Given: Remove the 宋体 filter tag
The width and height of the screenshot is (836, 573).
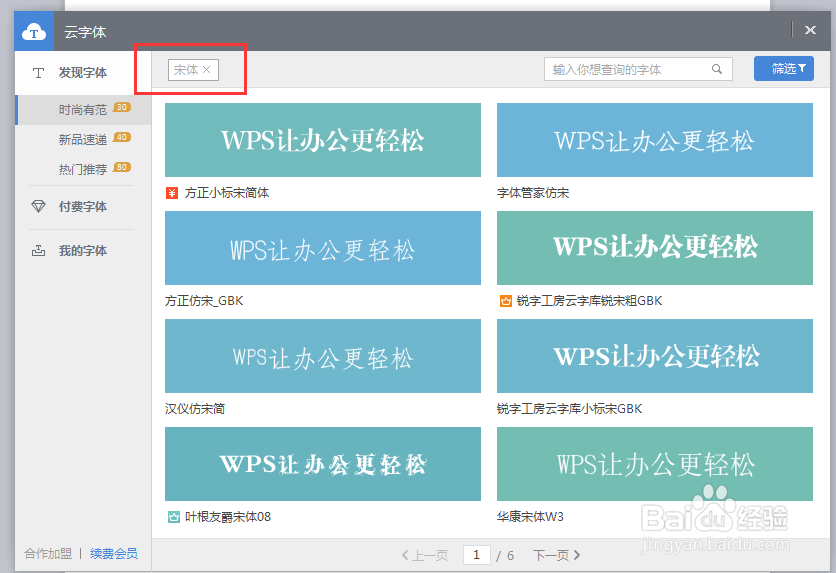Looking at the screenshot, I should (x=207, y=70).
